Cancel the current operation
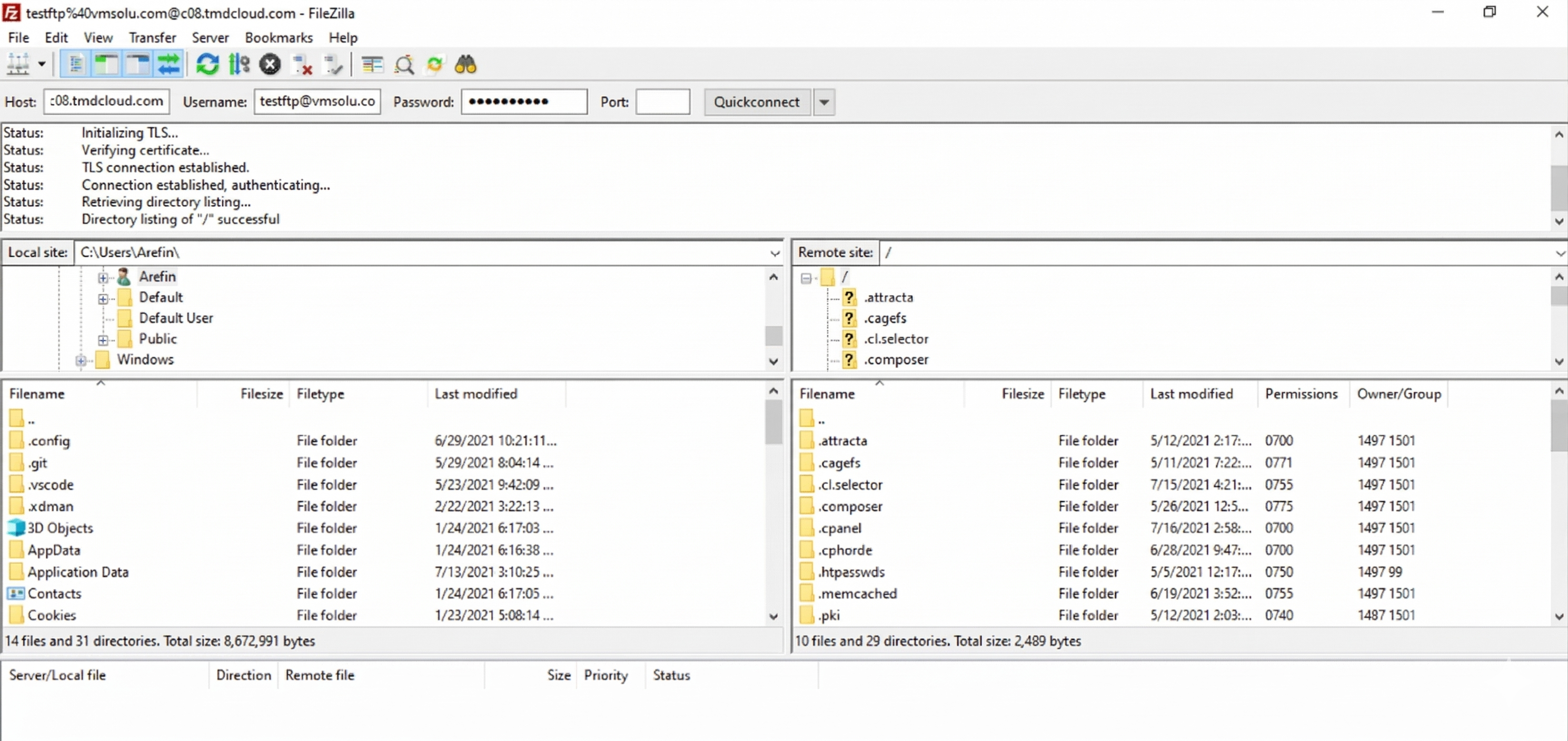1568x741 pixels. click(270, 64)
